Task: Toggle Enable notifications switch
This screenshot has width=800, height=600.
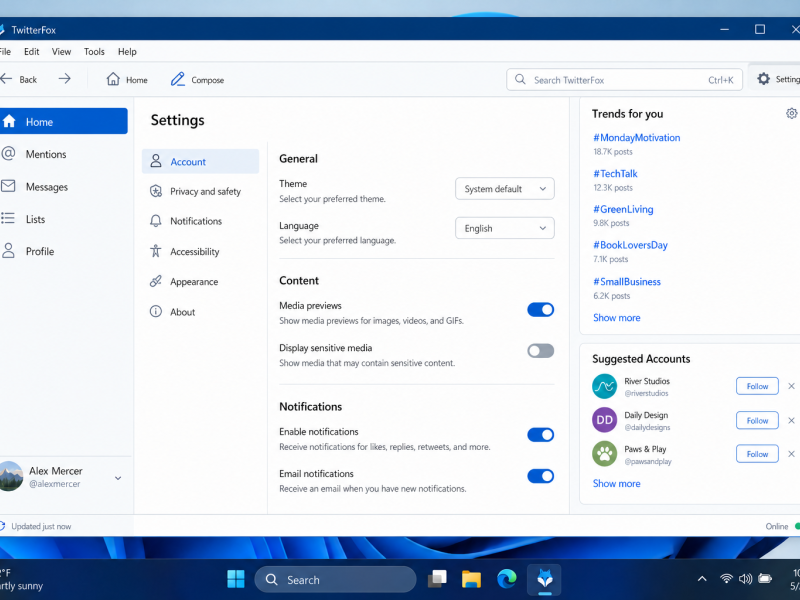Action: pyautogui.click(x=540, y=435)
